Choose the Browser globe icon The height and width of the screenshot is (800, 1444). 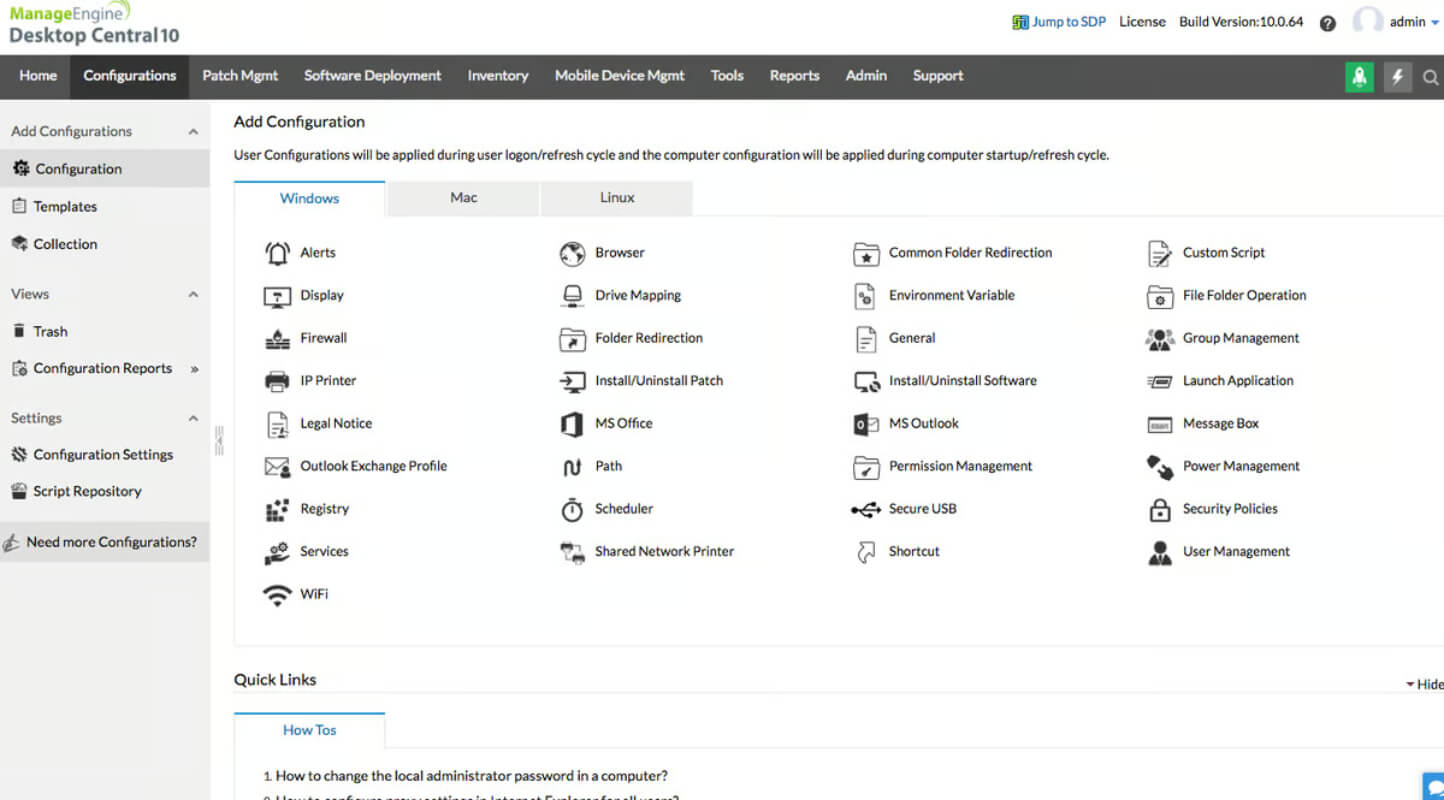(572, 253)
